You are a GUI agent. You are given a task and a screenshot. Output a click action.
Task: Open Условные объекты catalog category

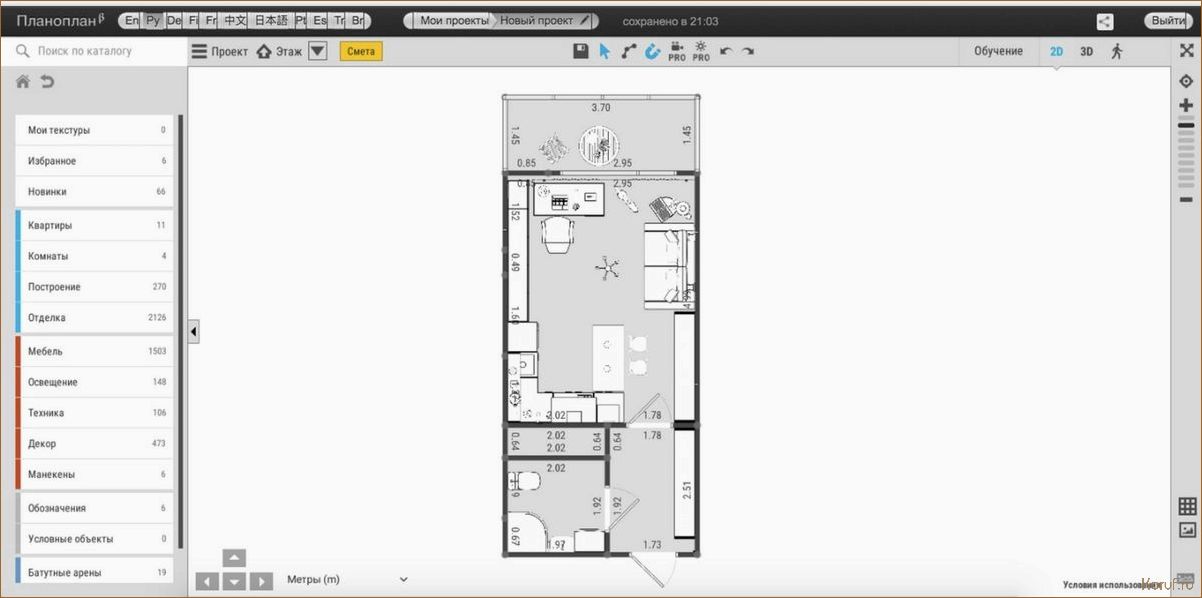(x=95, y=539)
